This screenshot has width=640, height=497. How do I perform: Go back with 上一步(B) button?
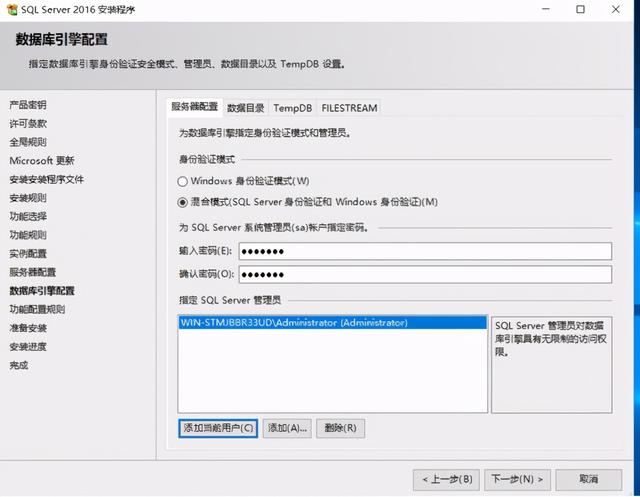point(447,479)
